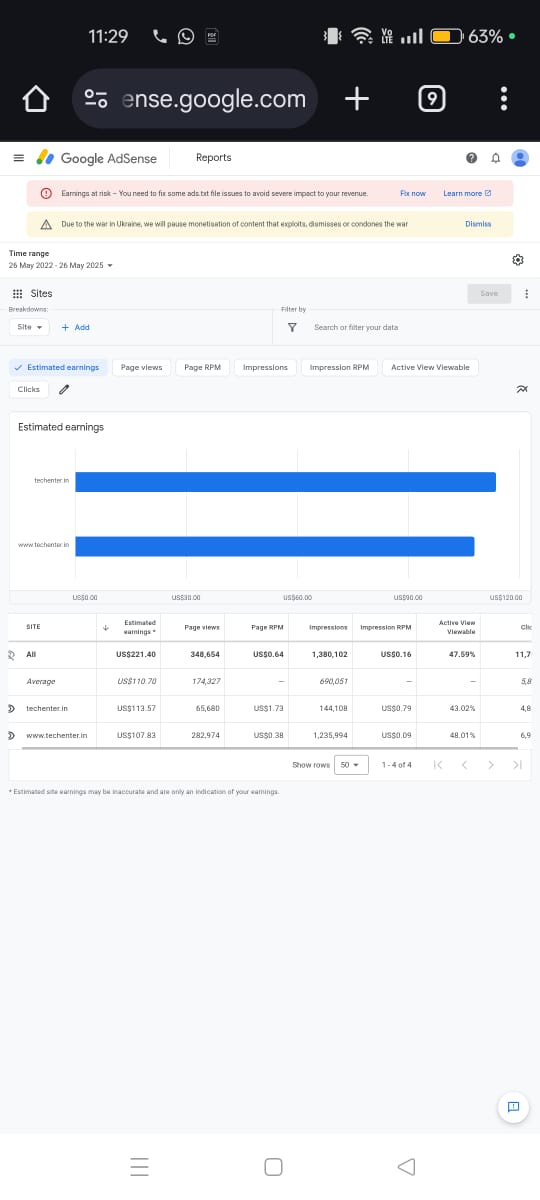The width and height of the screenshot is (540, 1200).
Task: Click the www.techenter.in bar in the chart
Action: tap(274, 546)
